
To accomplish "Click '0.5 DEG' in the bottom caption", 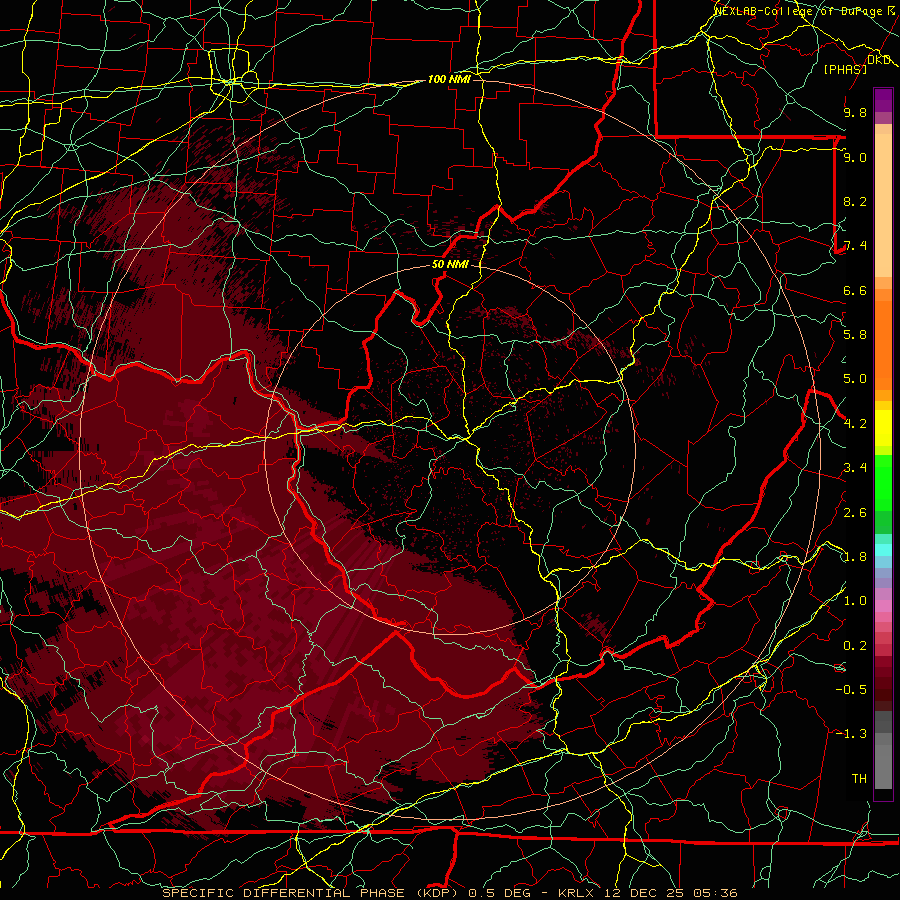I will [499, 893].
